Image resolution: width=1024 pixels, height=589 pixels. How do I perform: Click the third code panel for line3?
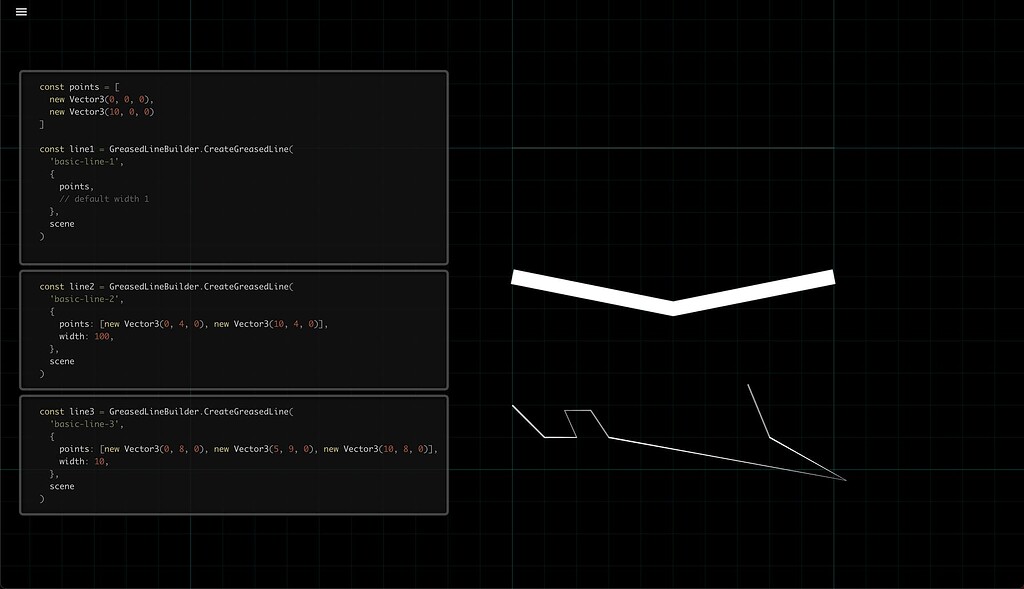tap(233, 455)
